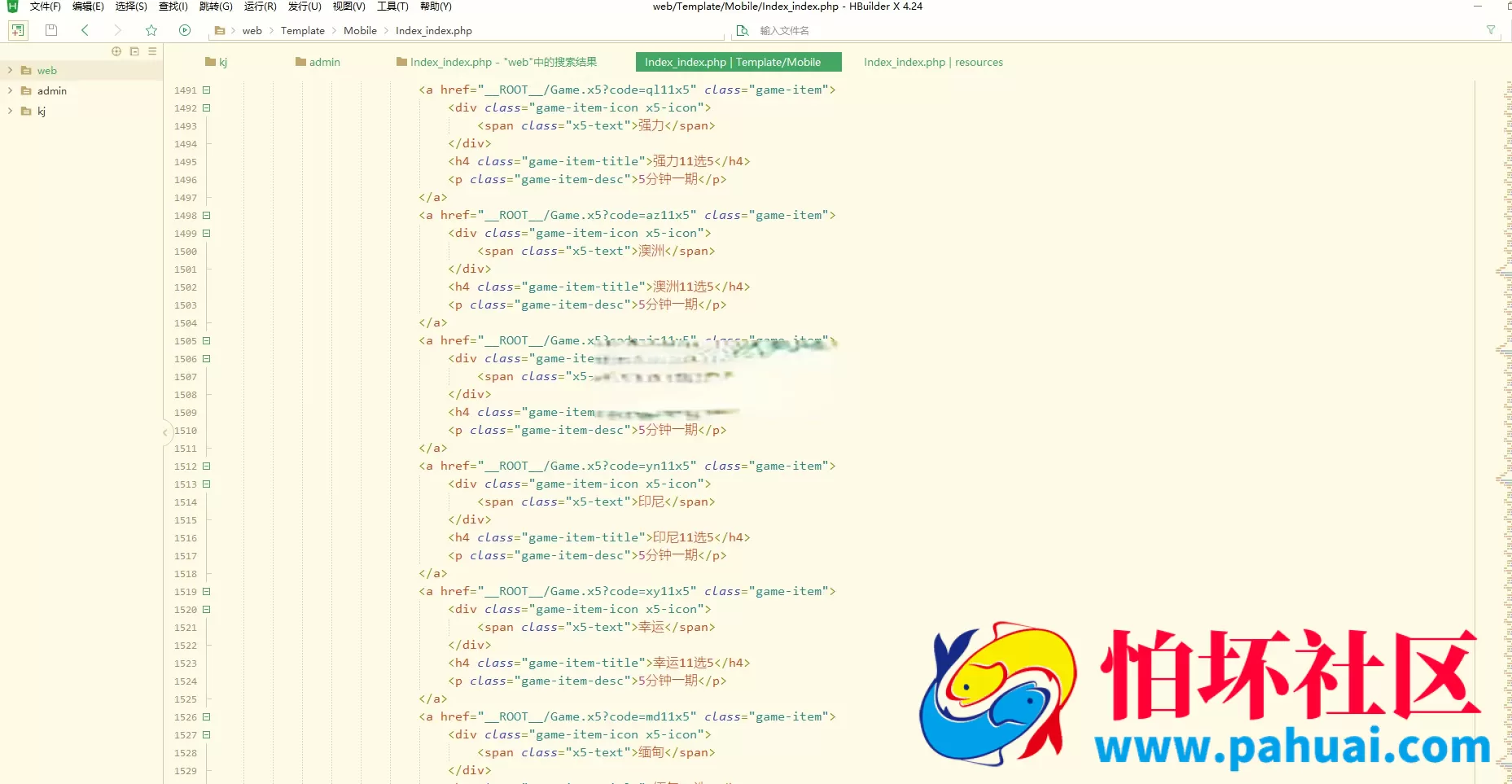
Task: Open the 编辑(E) menu
Action: tap(88, 7)
